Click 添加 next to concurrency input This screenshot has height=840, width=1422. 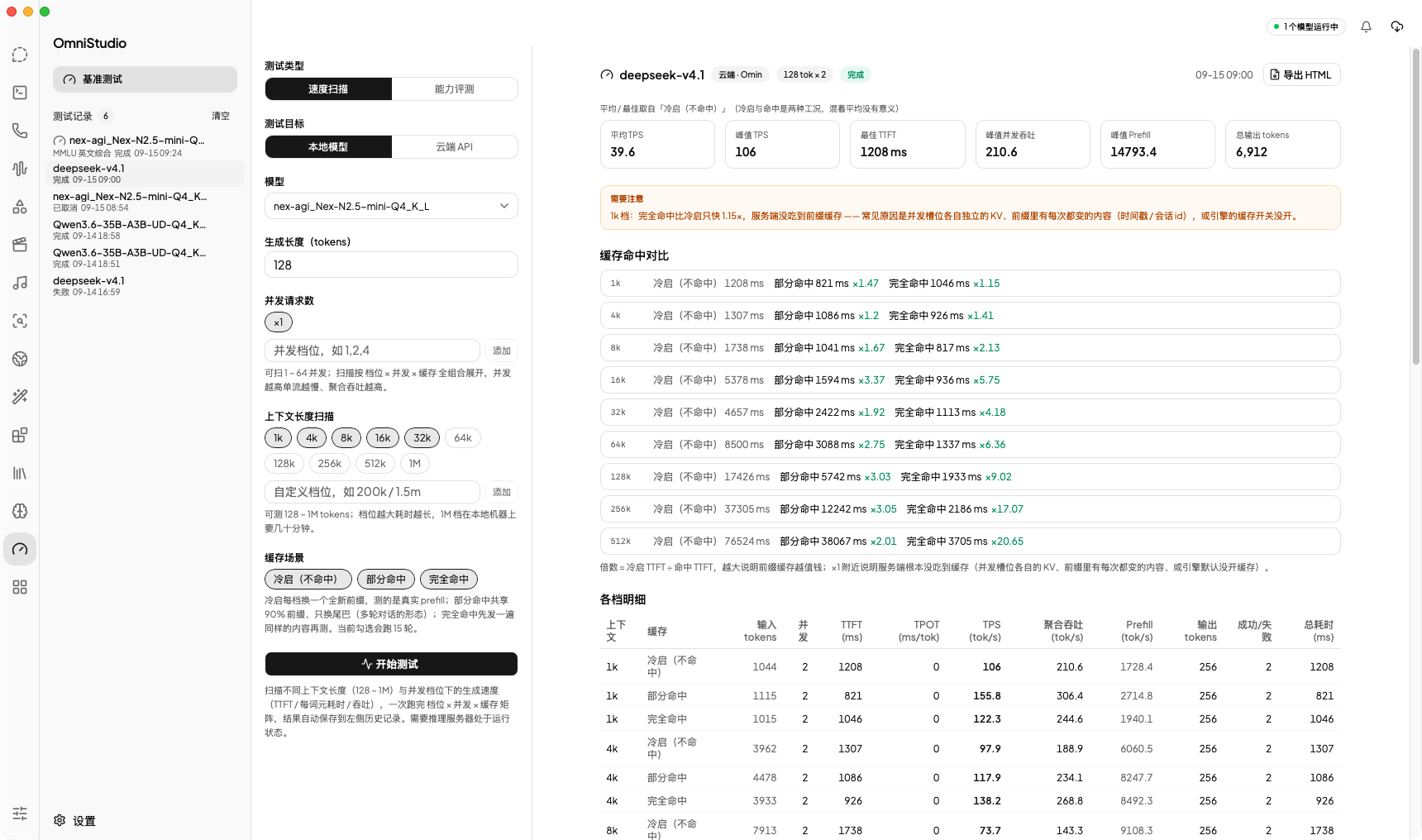502,351
